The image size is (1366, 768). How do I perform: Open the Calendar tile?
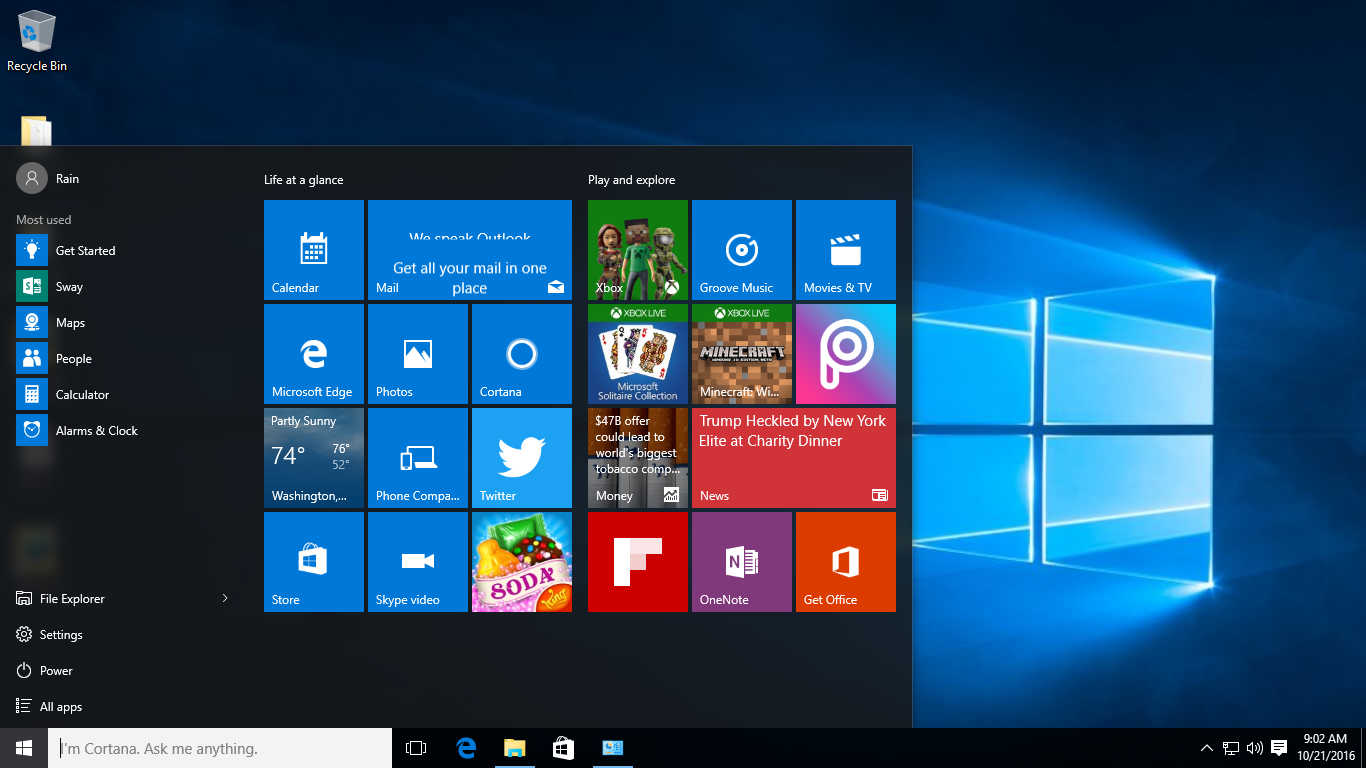tap(314, 250)
